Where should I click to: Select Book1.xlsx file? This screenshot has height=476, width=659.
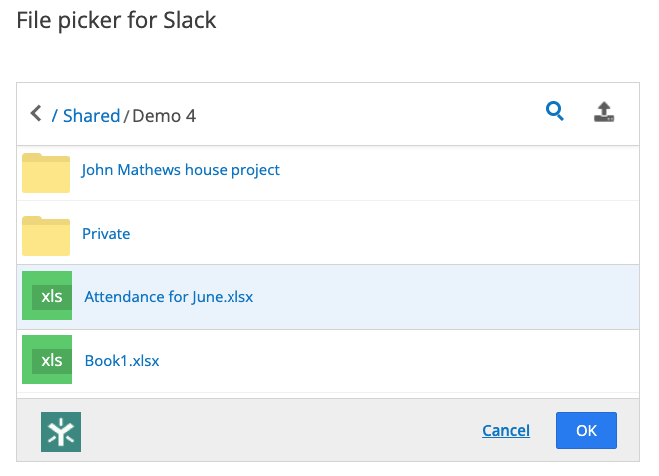[x=122, y=361]
